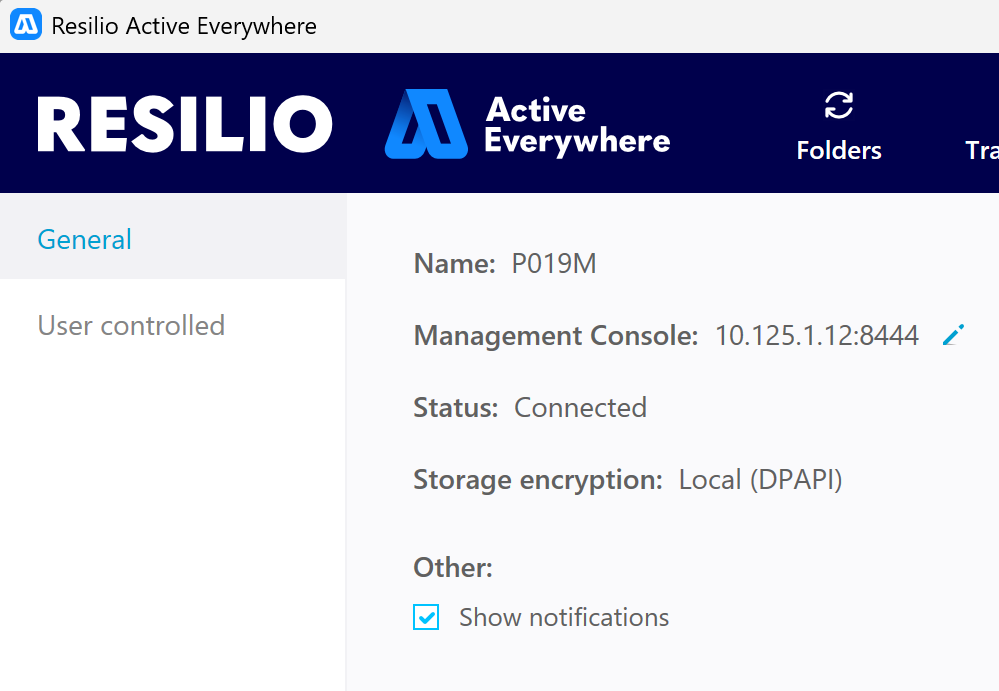Open the General settings tab
Screen dimensions: 999x691
point(85,240)
